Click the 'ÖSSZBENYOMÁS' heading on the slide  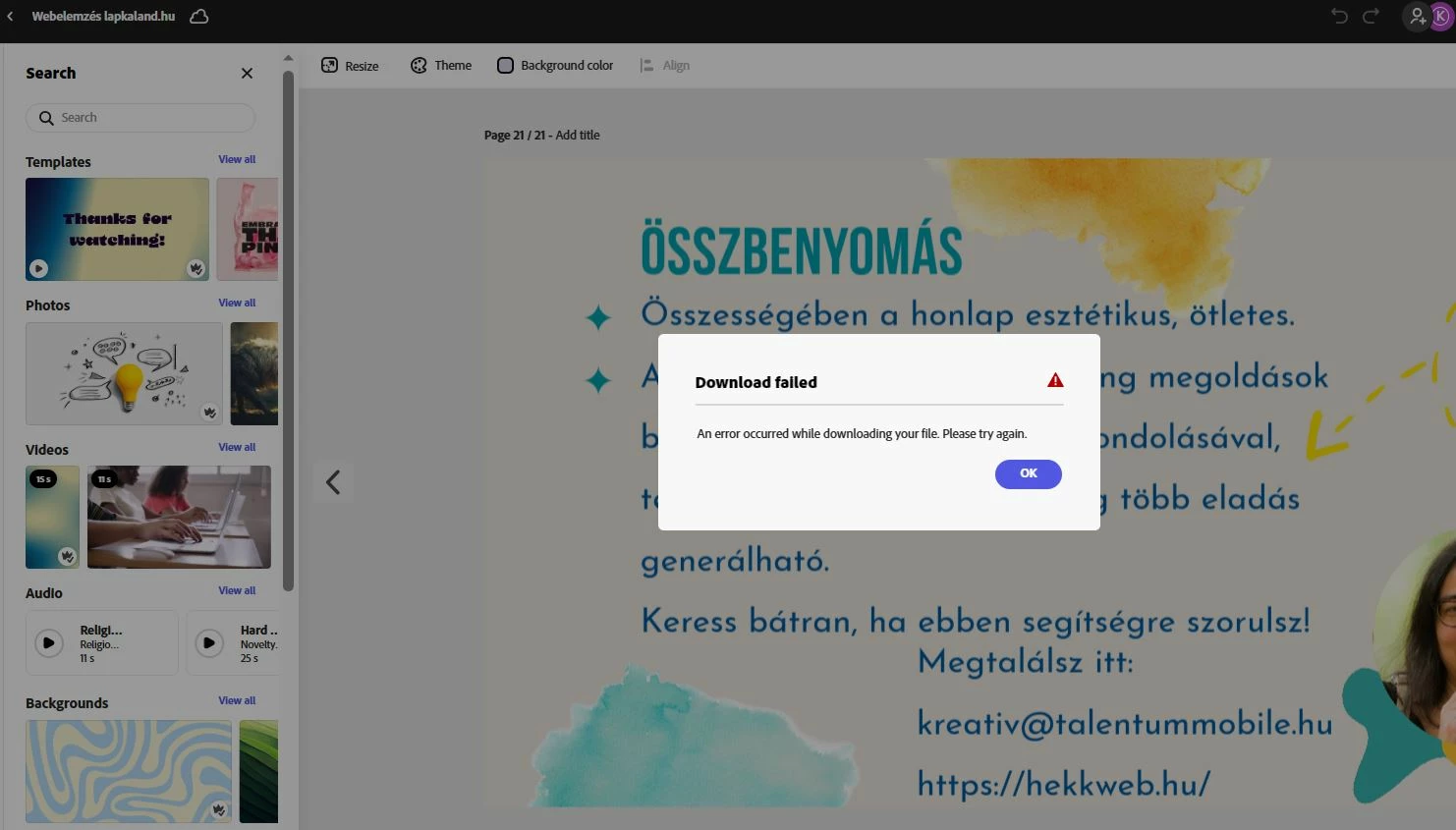pyautogui.click(x=802, y=249)
